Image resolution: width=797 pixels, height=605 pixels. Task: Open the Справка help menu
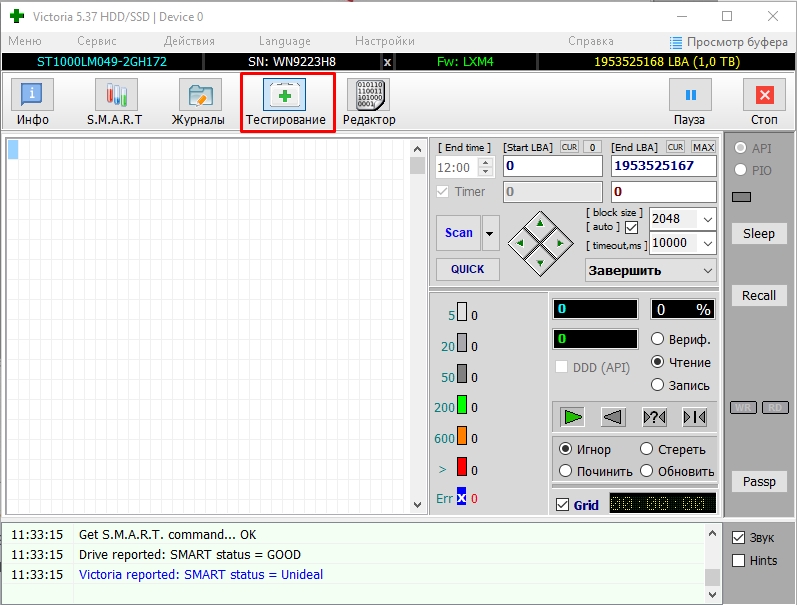coord(591,41)
